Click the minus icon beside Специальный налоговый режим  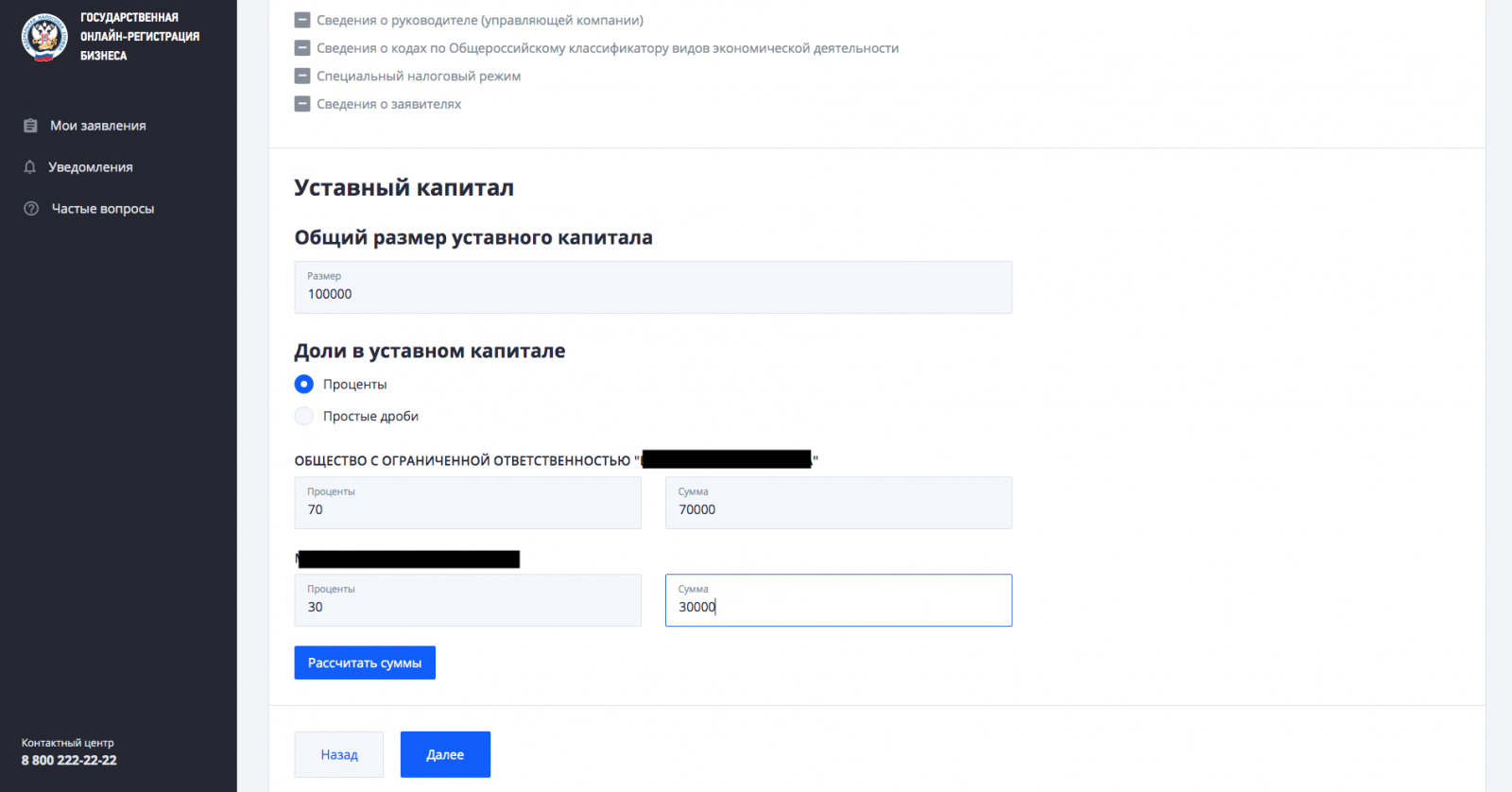click(302, 76)
